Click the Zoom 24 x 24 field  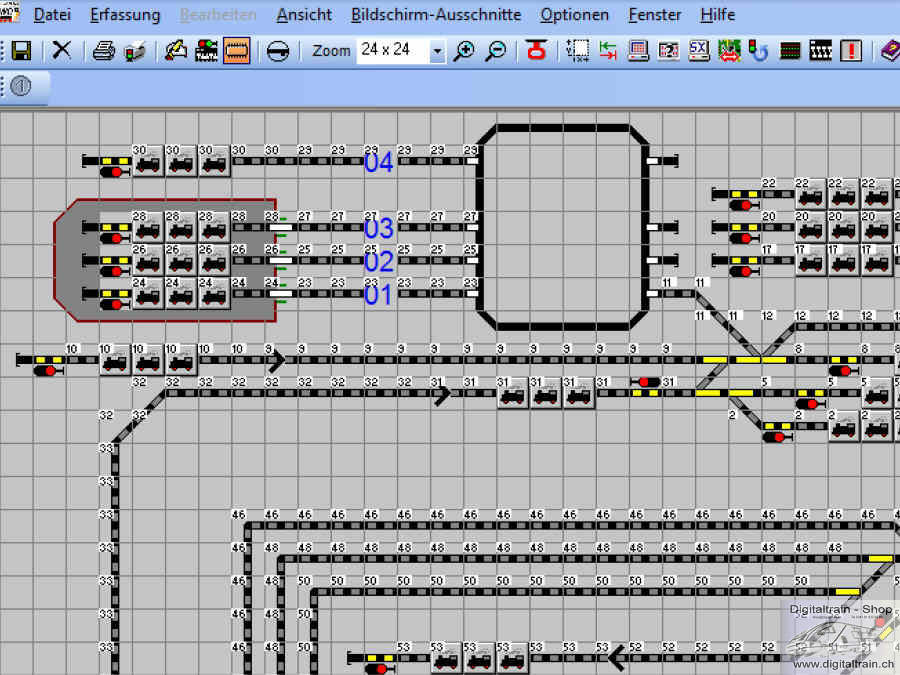click(x=392, y=50)
